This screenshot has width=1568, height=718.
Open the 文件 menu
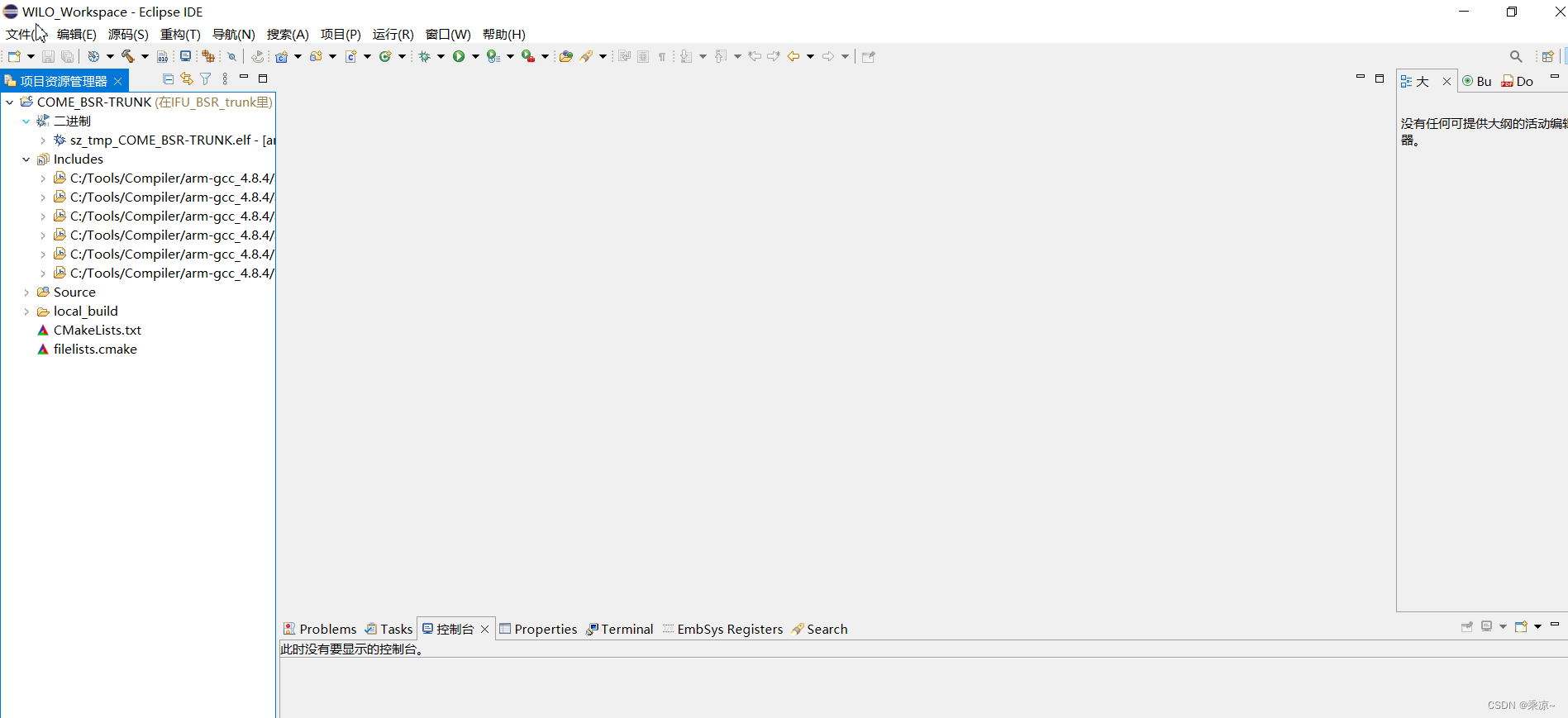26,34
